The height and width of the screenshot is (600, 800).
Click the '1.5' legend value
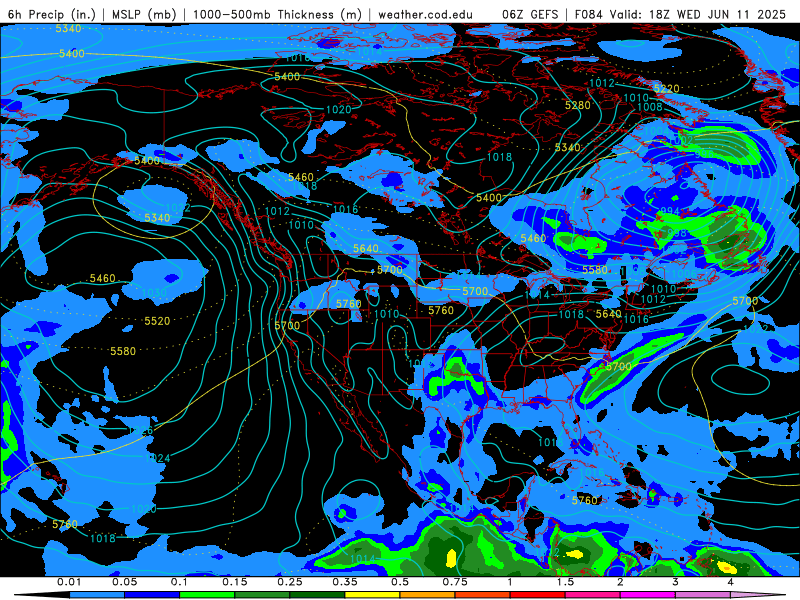click(x=565, y=582)
